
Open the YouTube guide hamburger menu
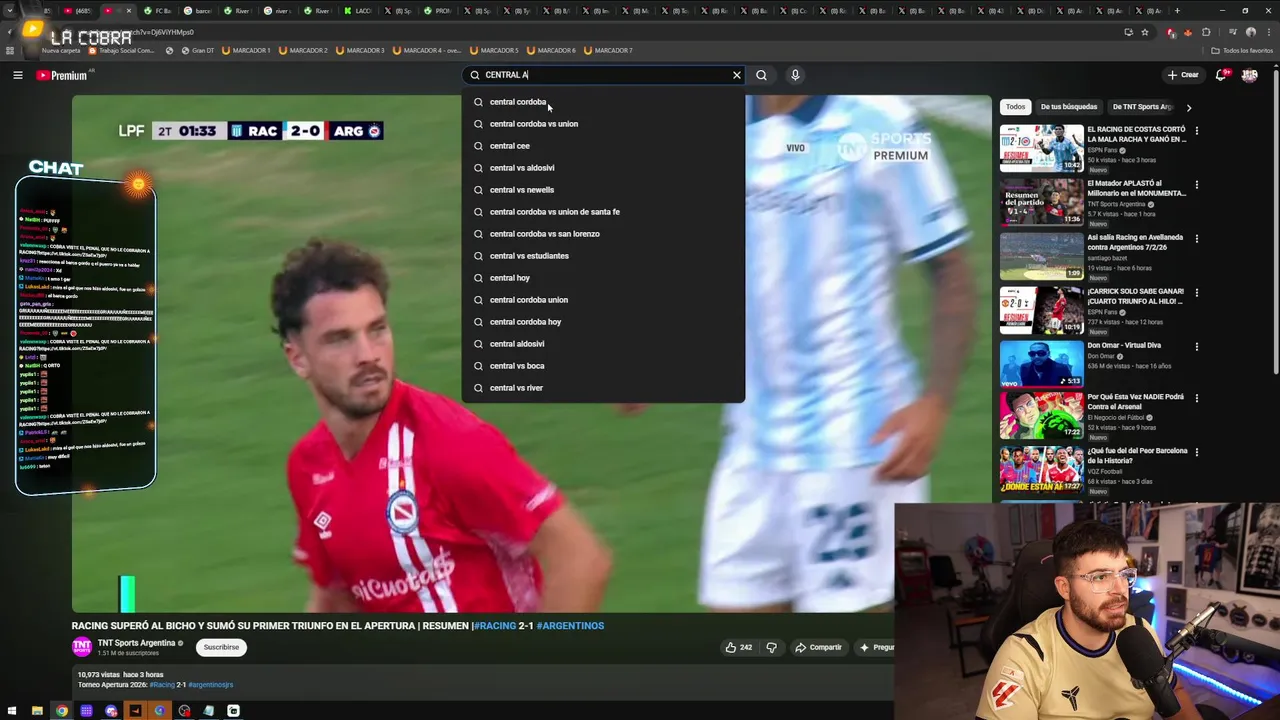coord(17,75)
